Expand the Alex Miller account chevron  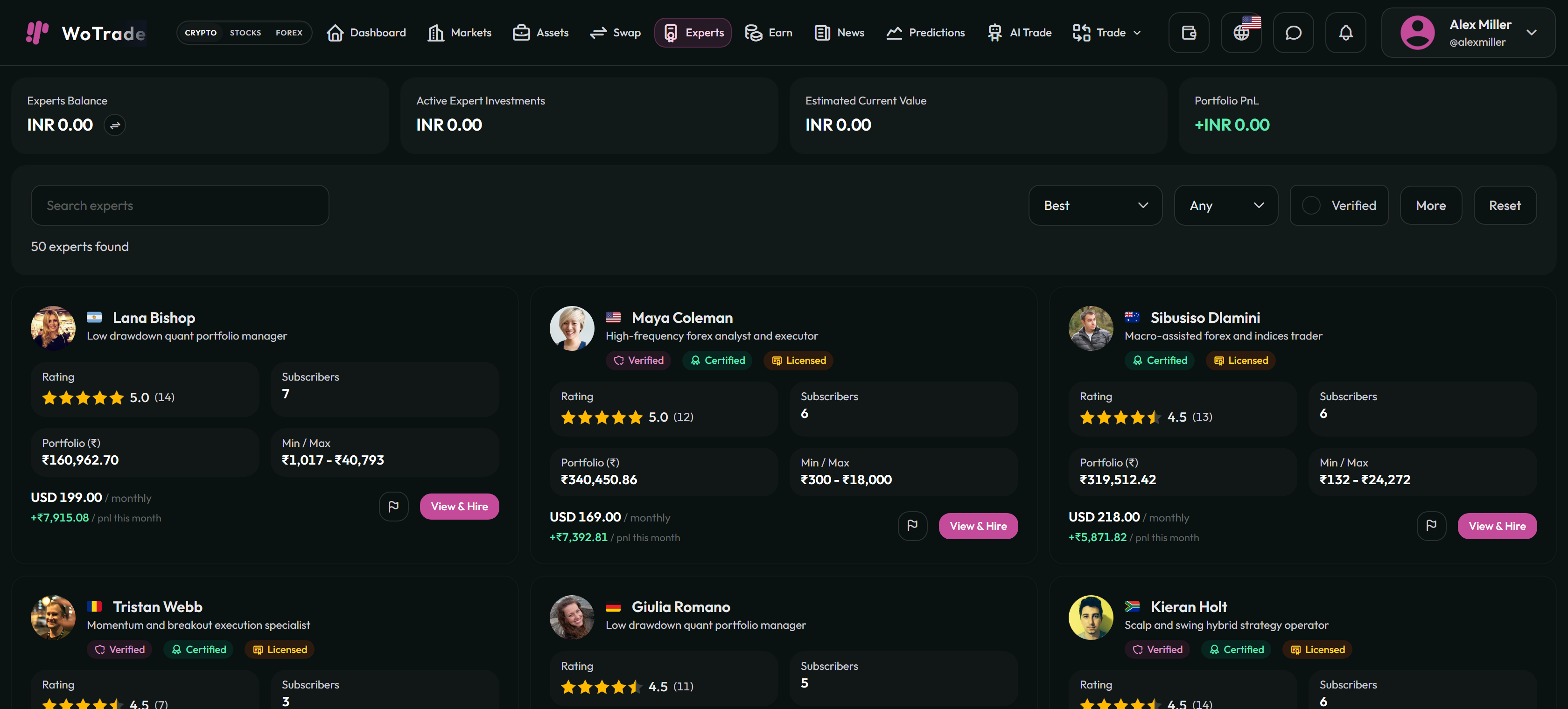[x=1532, y=33]
